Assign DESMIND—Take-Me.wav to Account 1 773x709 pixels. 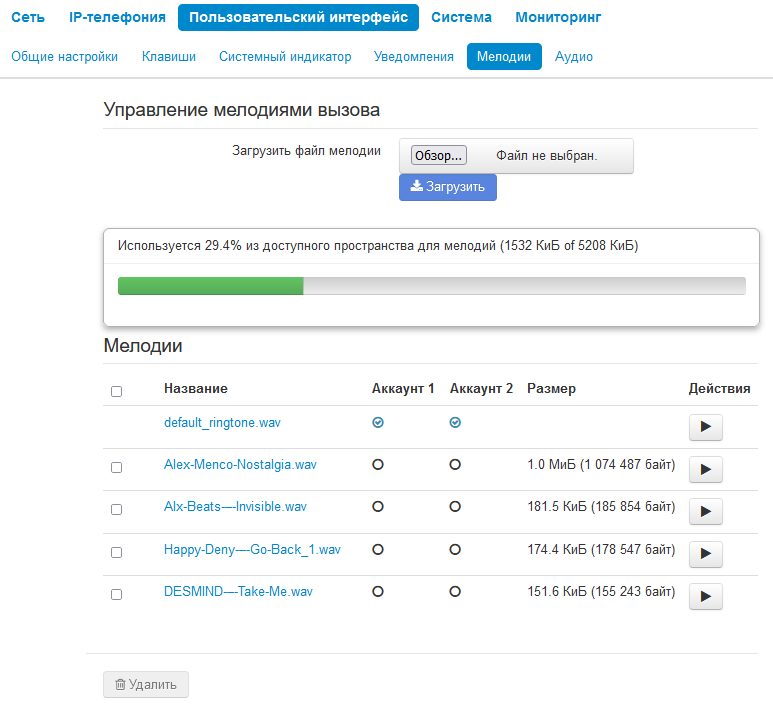coord(378,591)
